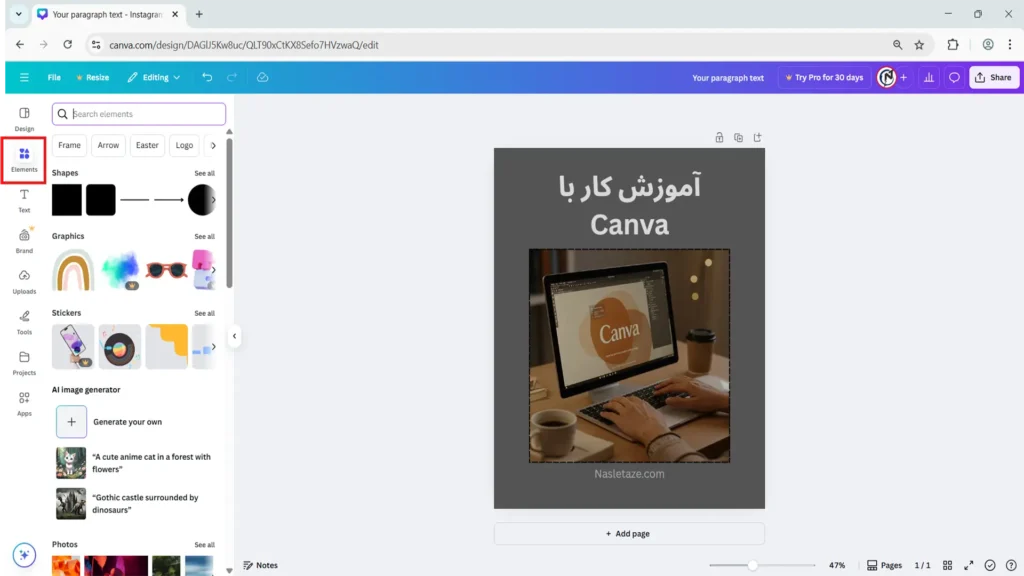Image resolution: width=1024 pixels, height=576 pixels.
Task: Open the help question mark icon
Action: (x=1011, y=565)
